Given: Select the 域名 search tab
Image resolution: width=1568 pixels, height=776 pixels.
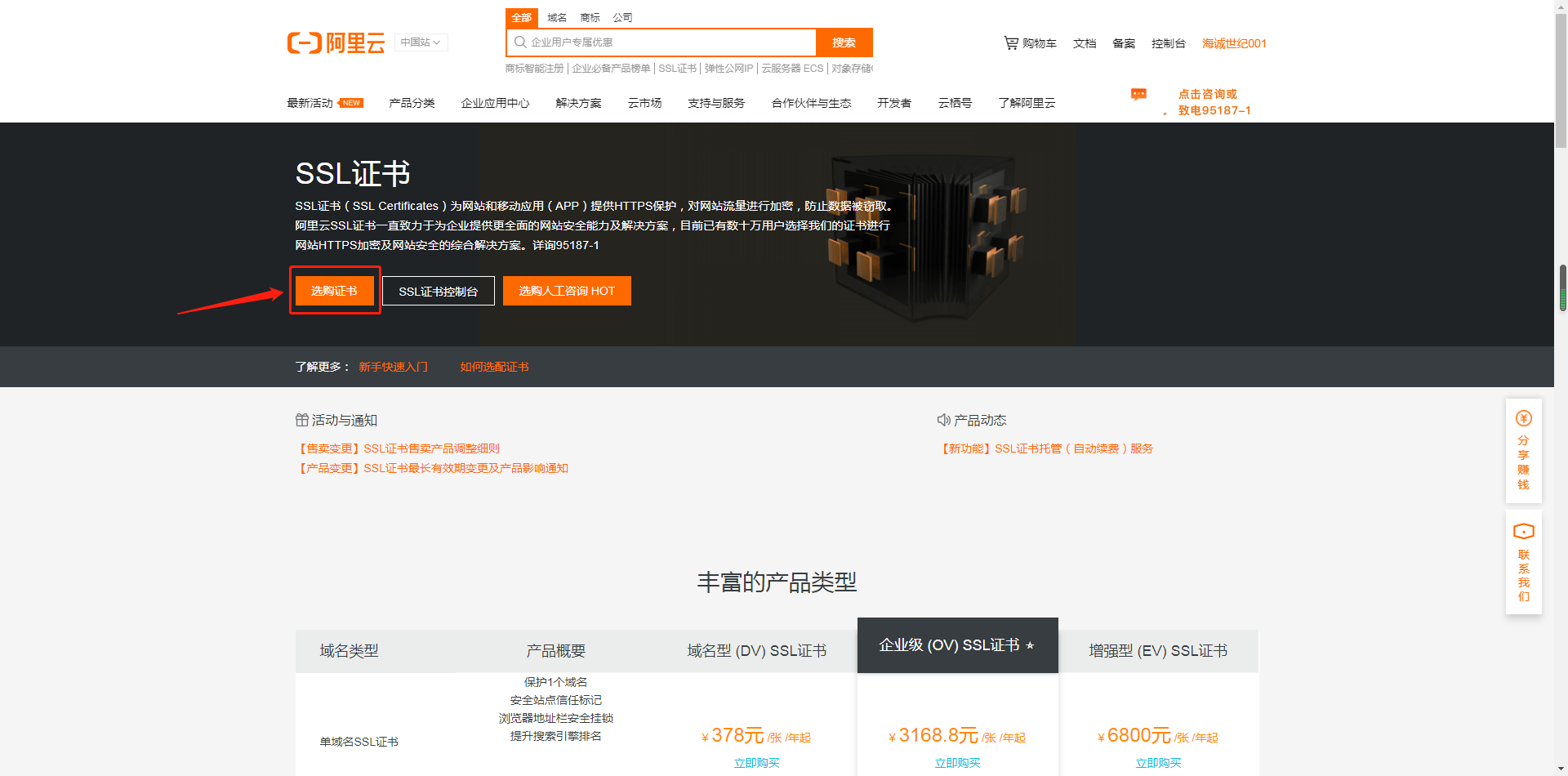Looking at the screenshot, I should pyautogui.click(x=557, y=18).
